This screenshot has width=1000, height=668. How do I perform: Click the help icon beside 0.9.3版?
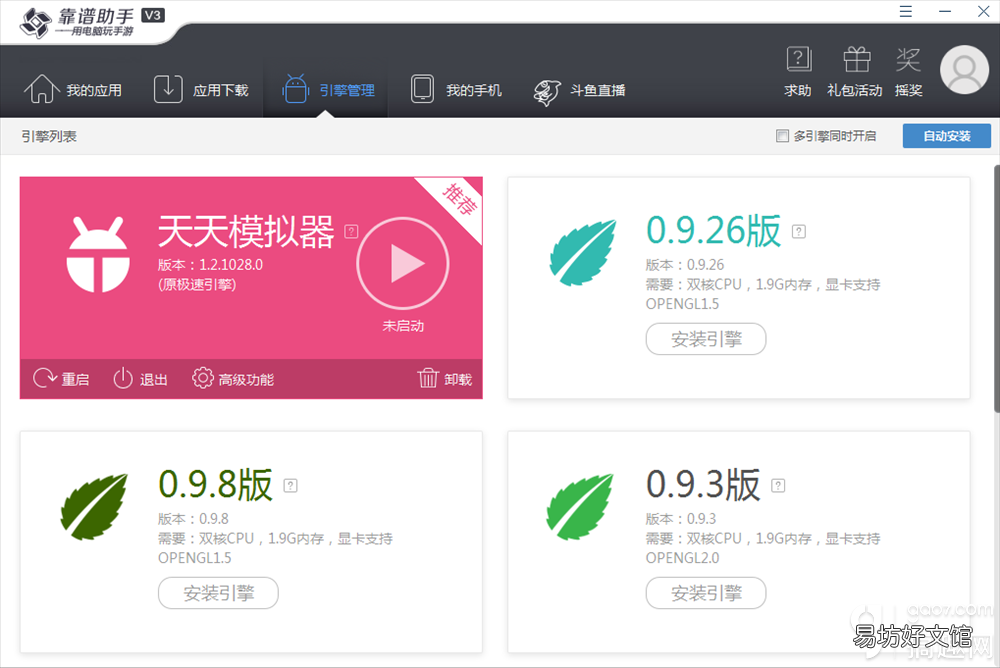(x=778, y=486)
